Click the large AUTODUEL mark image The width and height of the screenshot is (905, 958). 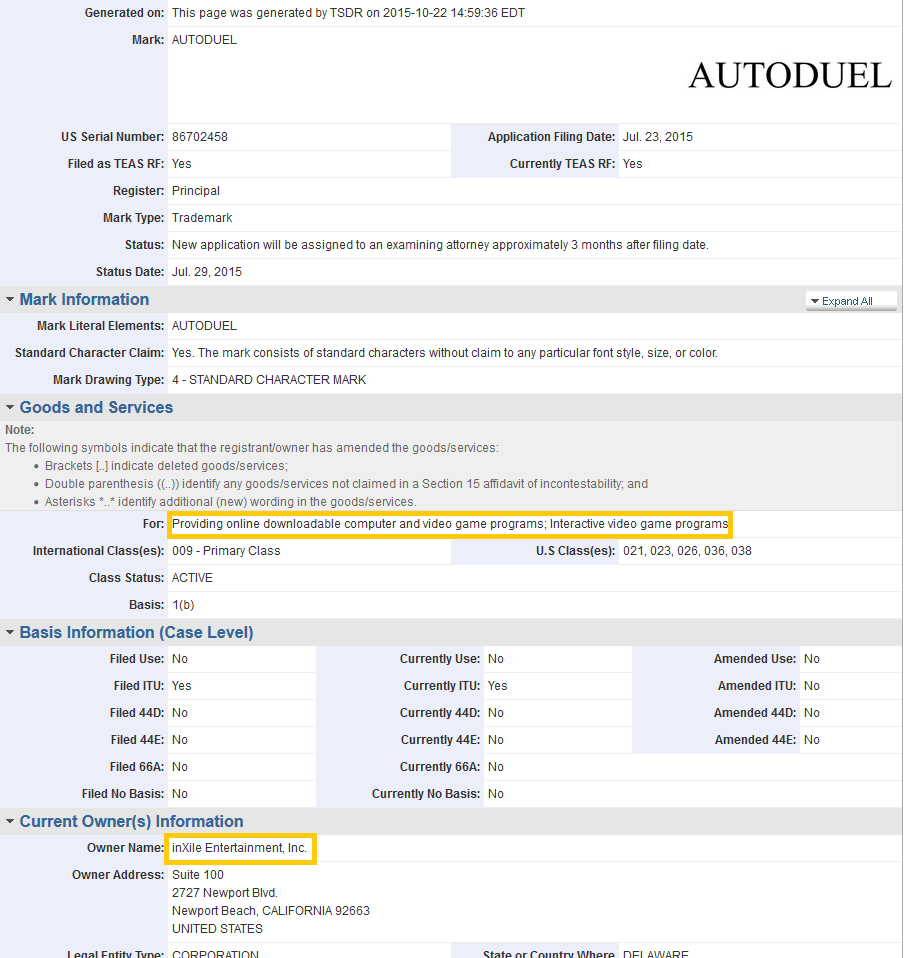point(790,76)
